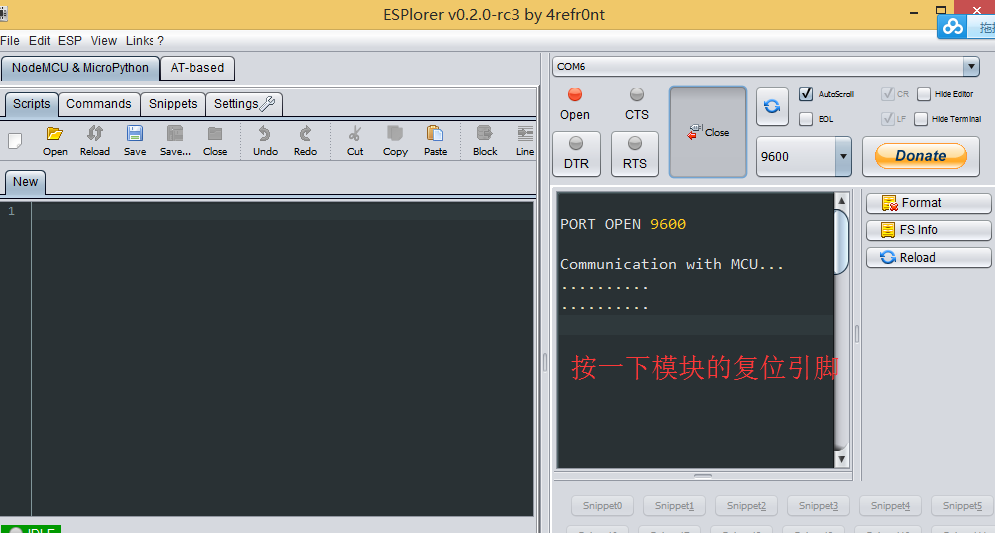The height and width of the screenshot is (533, 995).
Task: Click the Line toolbar icon
Action: tap(525, 141)
